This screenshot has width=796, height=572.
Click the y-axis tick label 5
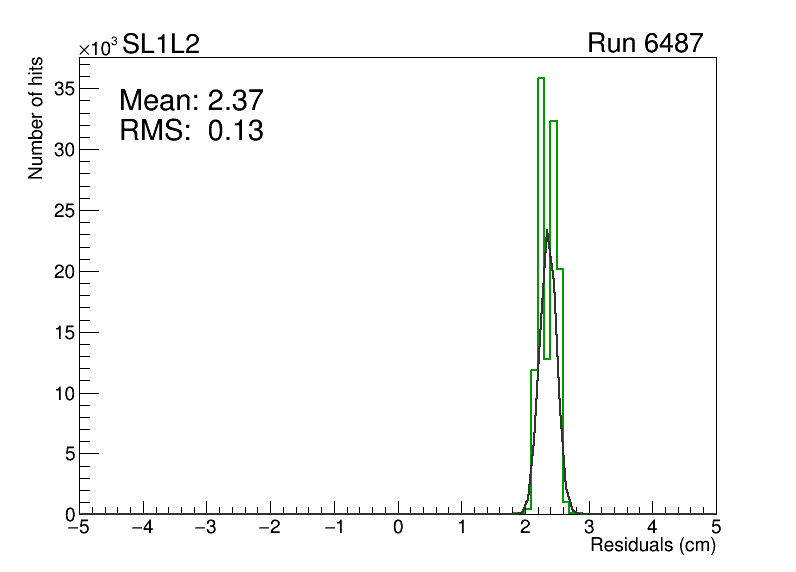point(68,454)
